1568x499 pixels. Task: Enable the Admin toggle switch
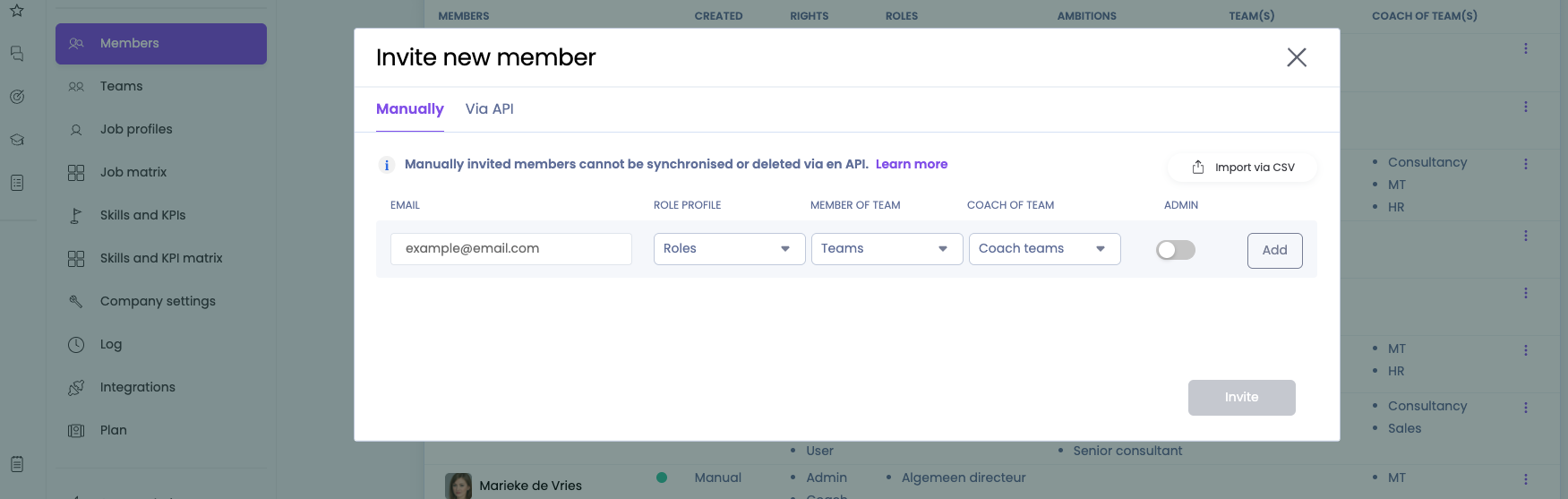point(1175,250)
